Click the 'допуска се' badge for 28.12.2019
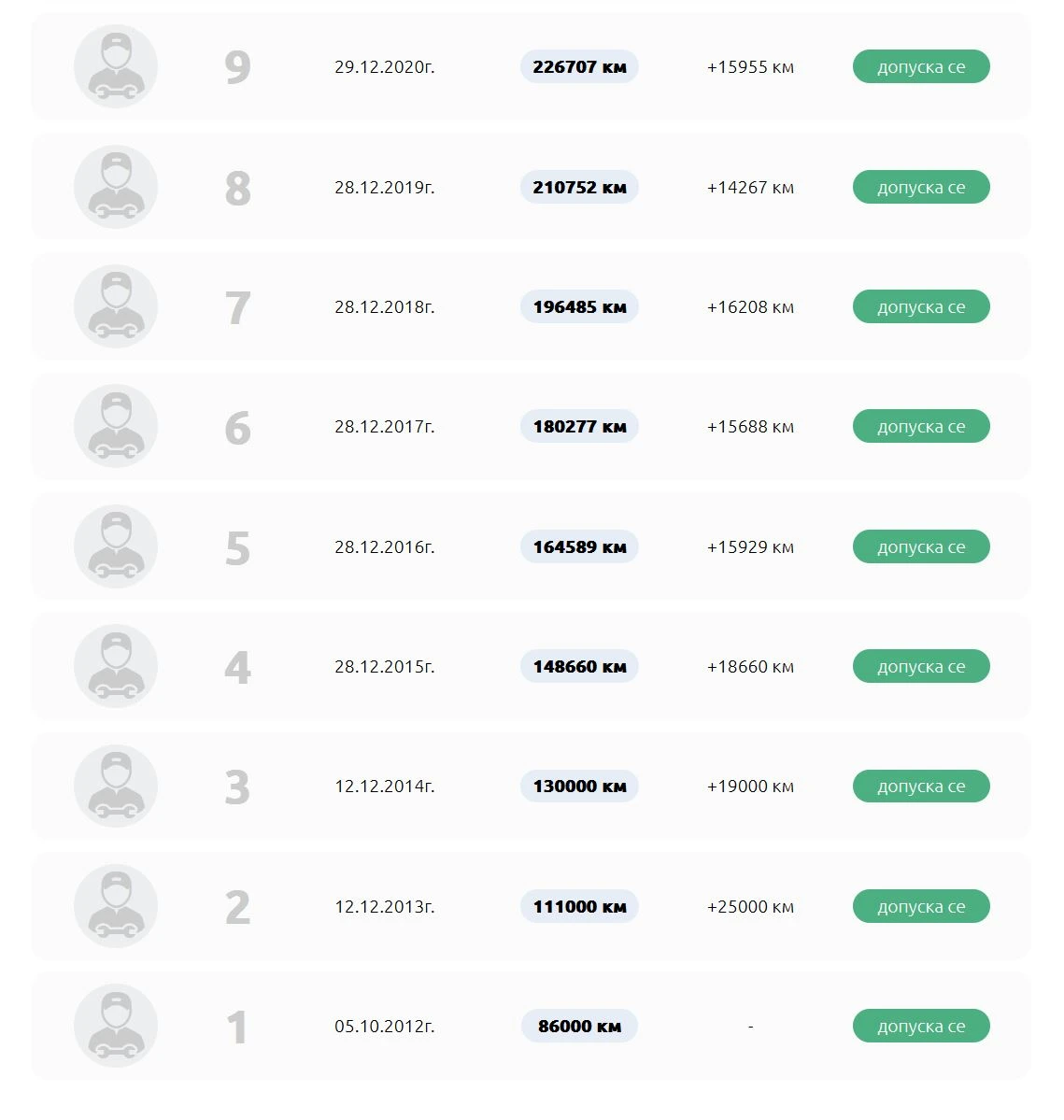 point(921,187)
